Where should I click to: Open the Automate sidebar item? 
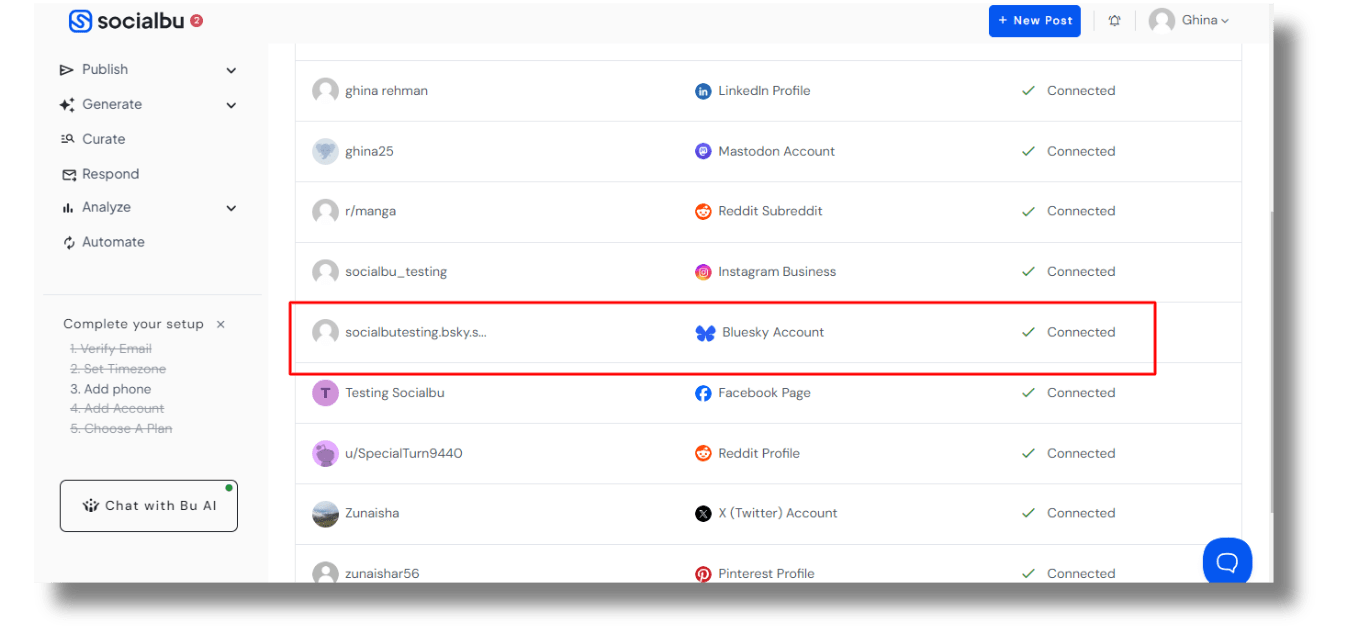(x=113, y=242)
